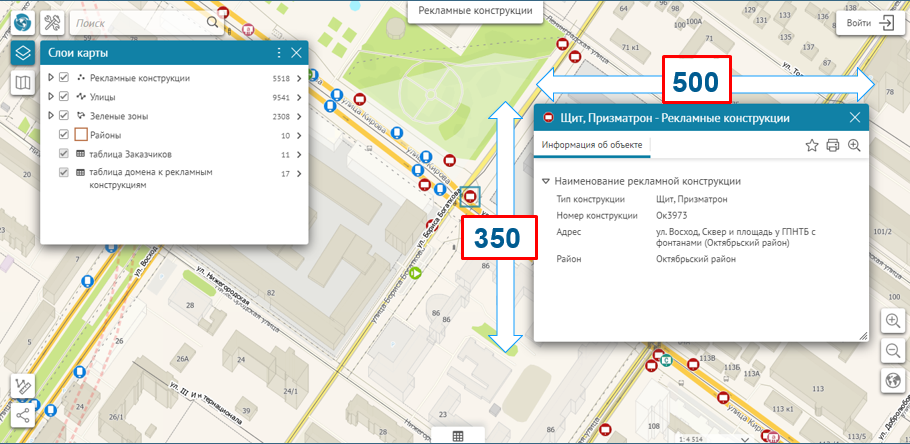Open the basemap gallery map icon

(22, 83)
